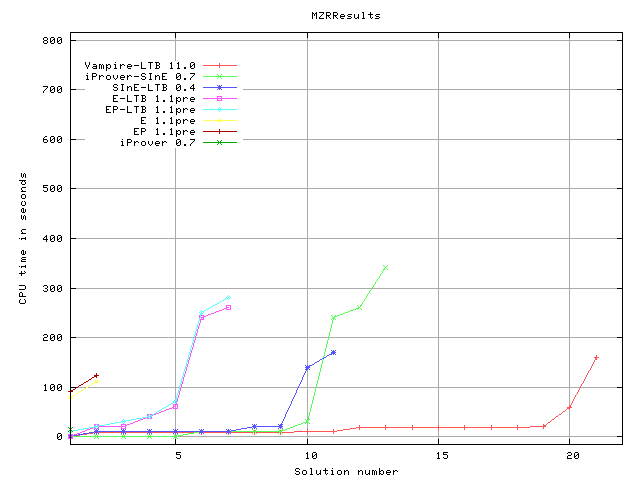Select the EP-LTB 1.1pre legend entry
The height and width of the screenshot is (480, 640).
[171, 109]
